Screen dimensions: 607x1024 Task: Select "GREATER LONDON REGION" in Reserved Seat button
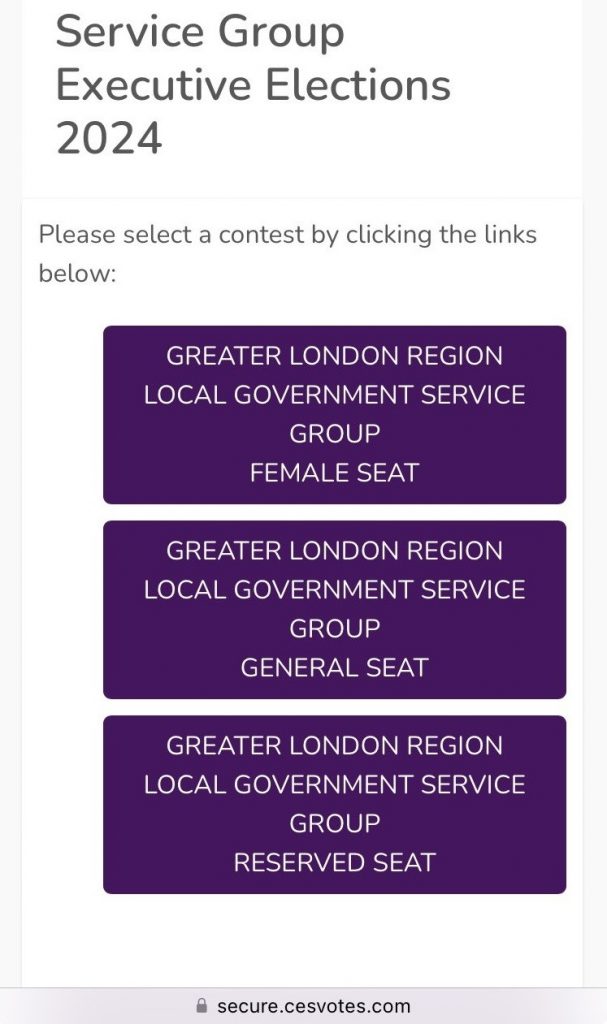(x=334, y=746)
